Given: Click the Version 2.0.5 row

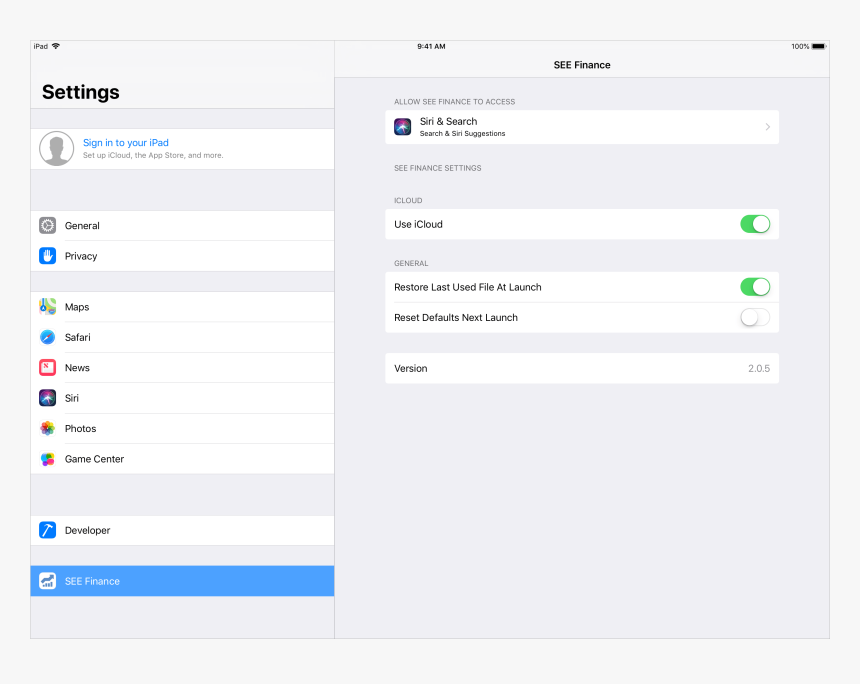Looking at the screenshot, I should pyautogui.click(x=580, y=368).
